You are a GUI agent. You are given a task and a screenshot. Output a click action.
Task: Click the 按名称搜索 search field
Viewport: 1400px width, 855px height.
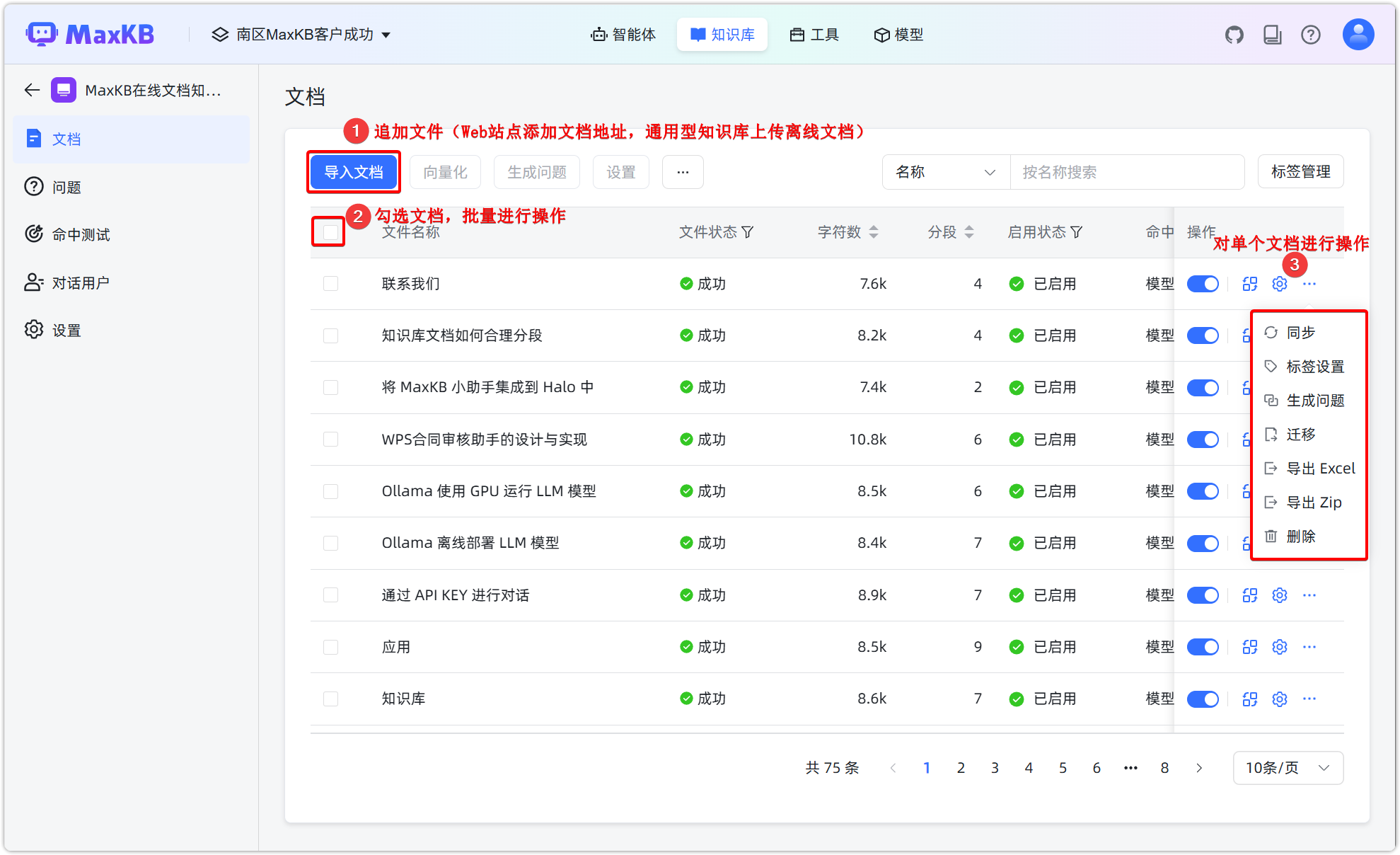click(x=1128, y=172)
